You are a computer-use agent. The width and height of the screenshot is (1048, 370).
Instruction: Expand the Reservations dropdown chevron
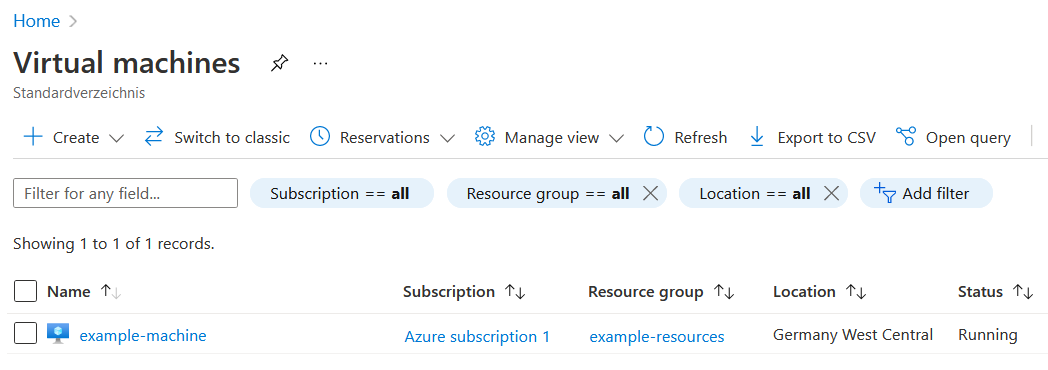tap(448, 138)
